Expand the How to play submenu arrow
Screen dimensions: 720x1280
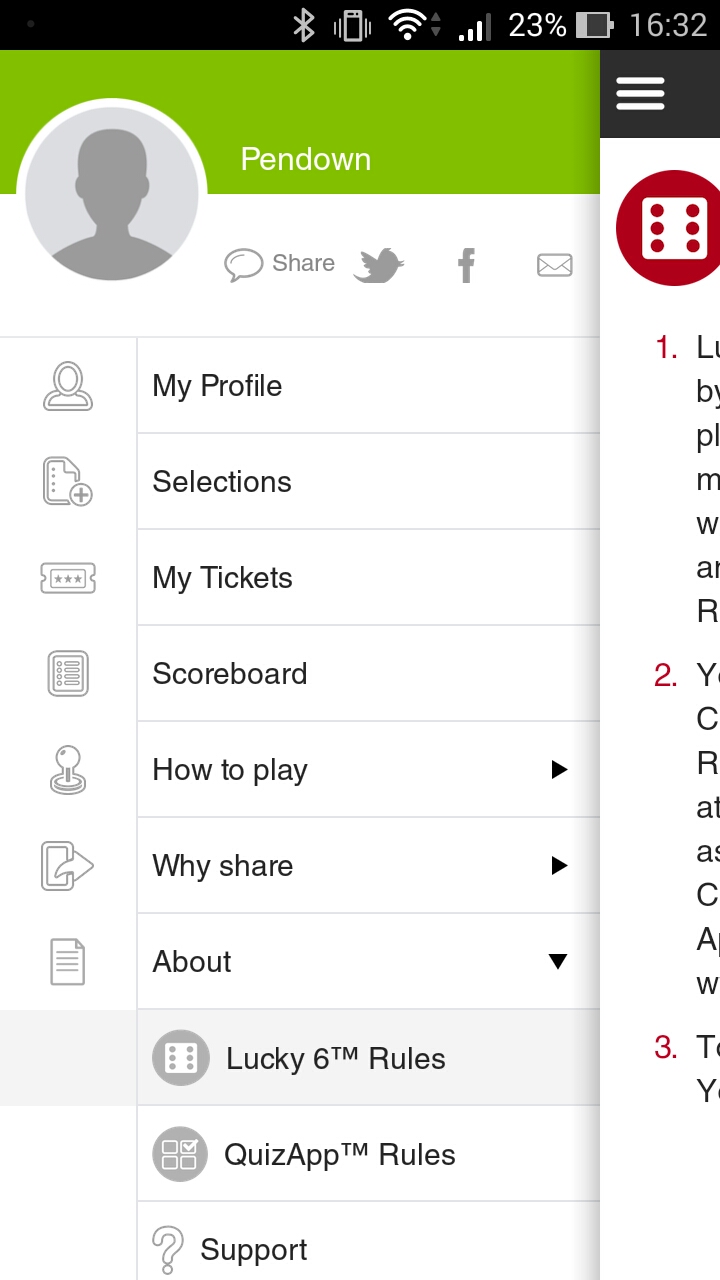pyautogui.click(x=559, y=770)
